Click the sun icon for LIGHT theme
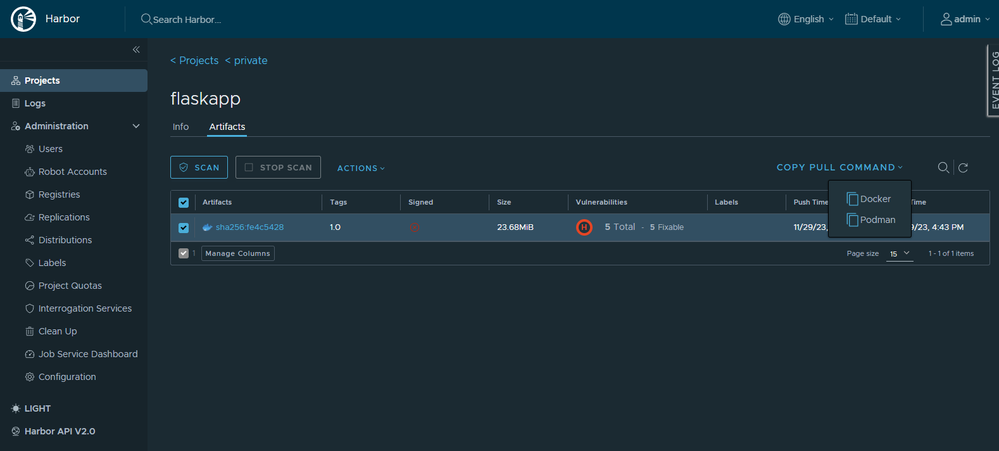 coord(16,408)
